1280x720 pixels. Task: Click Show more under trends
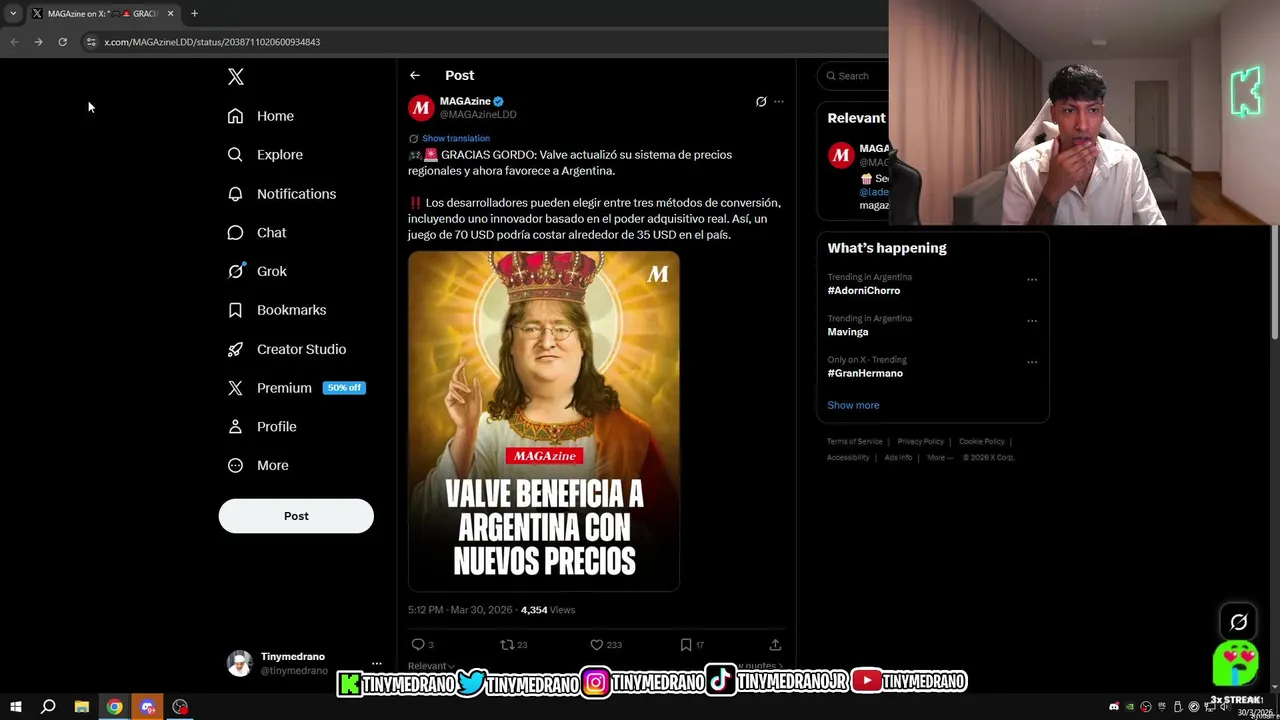point(853,405)
